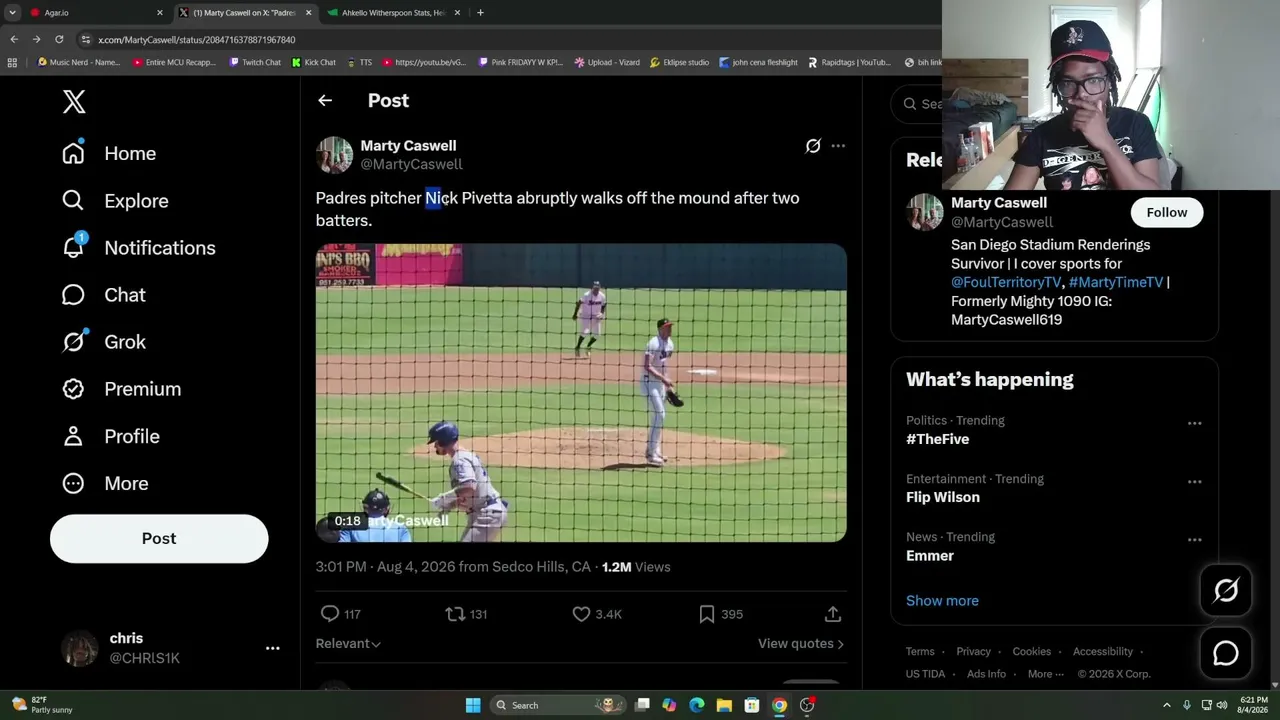Open Marty Caswell's avatar on the post

(x=334, y=155)
